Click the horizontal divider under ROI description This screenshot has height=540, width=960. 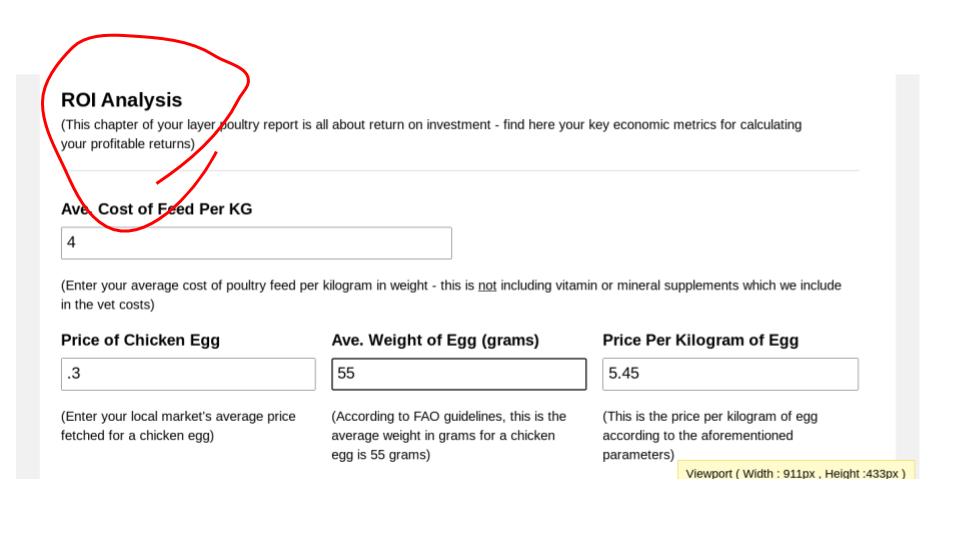tap(459, 171)
